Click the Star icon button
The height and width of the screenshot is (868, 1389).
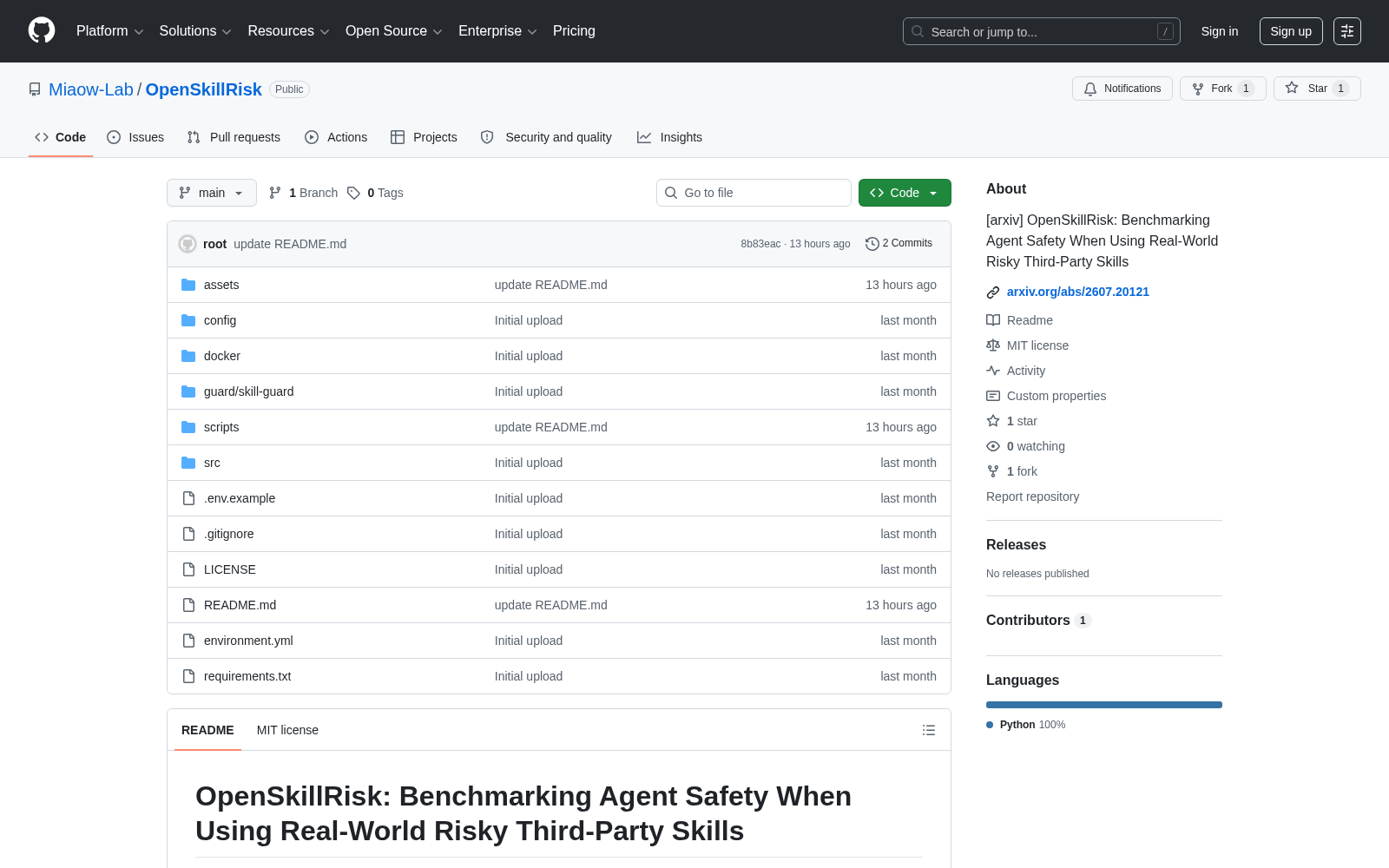(x=1317, y=89)
